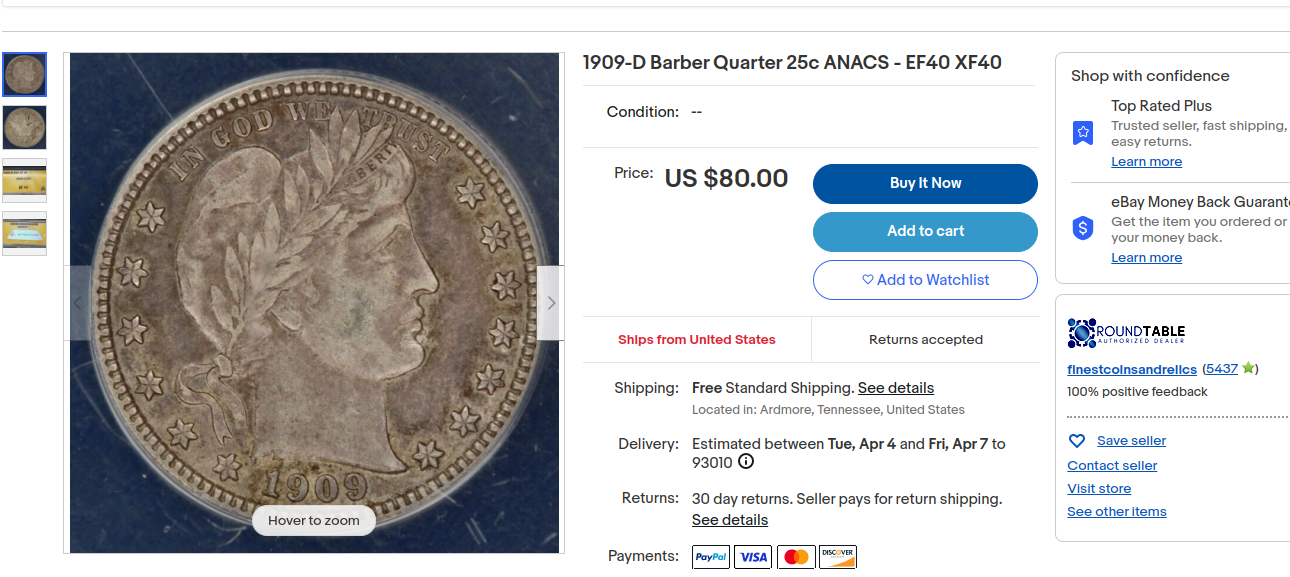Open finestcoinsandrelics seller profile link

click(x=1131, y=369)
